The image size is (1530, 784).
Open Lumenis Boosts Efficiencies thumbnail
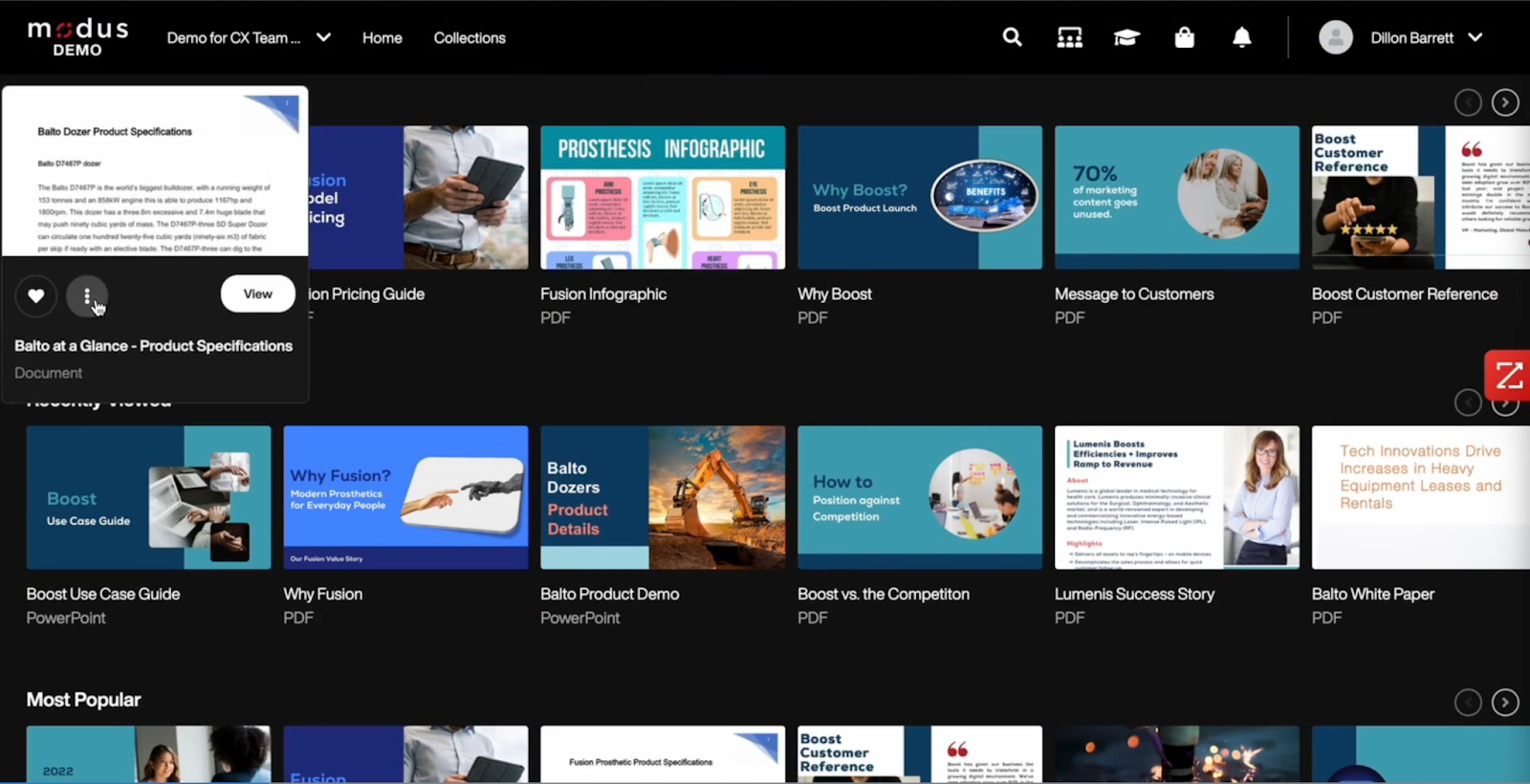pos(1177,497)
